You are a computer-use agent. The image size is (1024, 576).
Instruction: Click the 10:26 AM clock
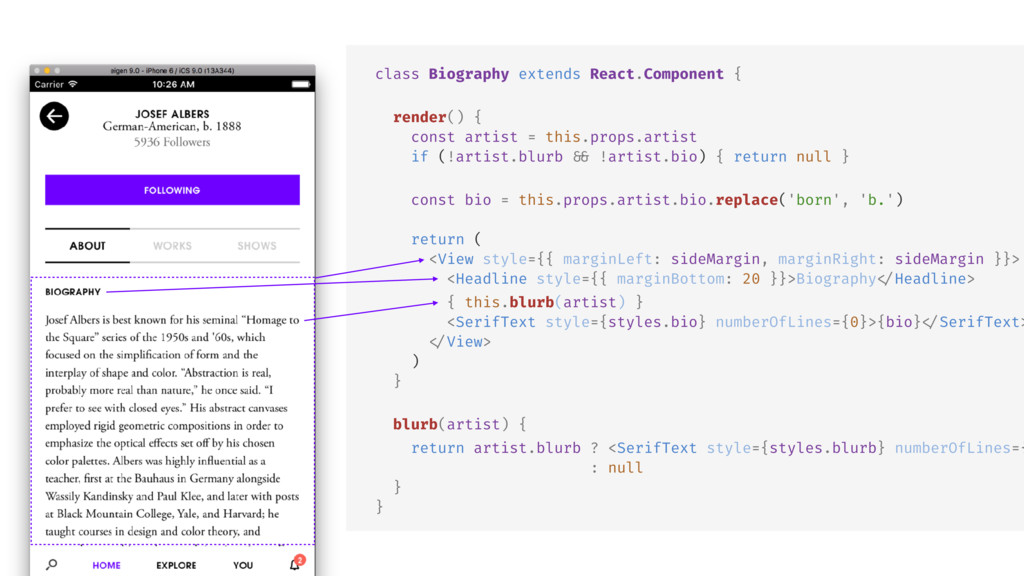173,84
